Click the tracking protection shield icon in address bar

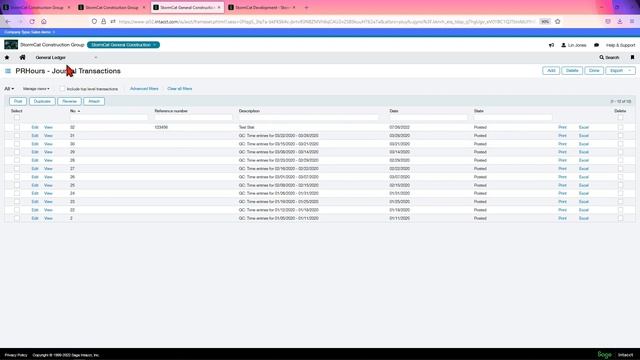tap(94, 21)
